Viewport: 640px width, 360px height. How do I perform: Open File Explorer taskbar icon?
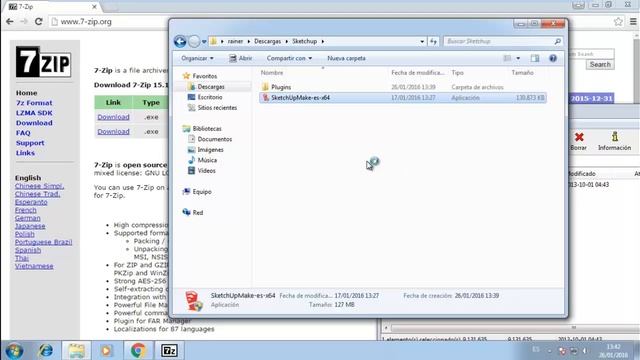coord(76,351)
